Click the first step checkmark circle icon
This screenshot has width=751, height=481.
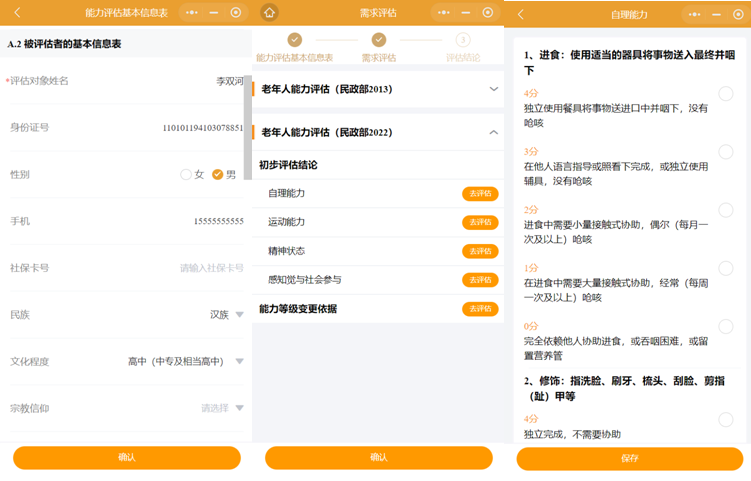coord(294,40)
